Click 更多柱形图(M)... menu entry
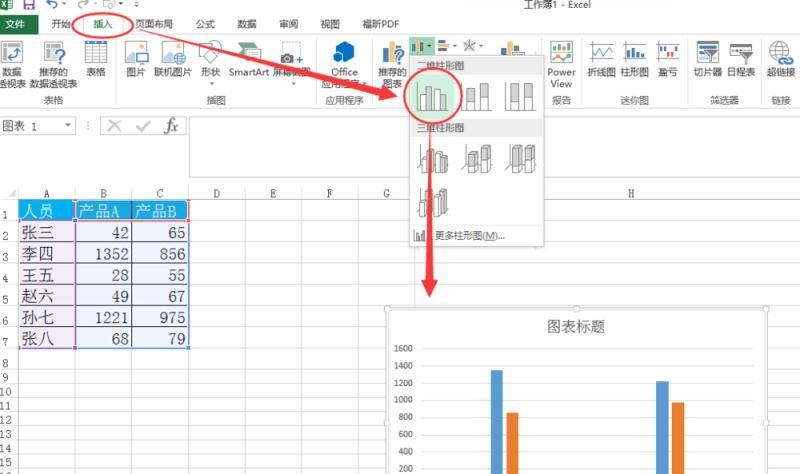Viewport: 800px width, 474px height. tap(477, 236)
